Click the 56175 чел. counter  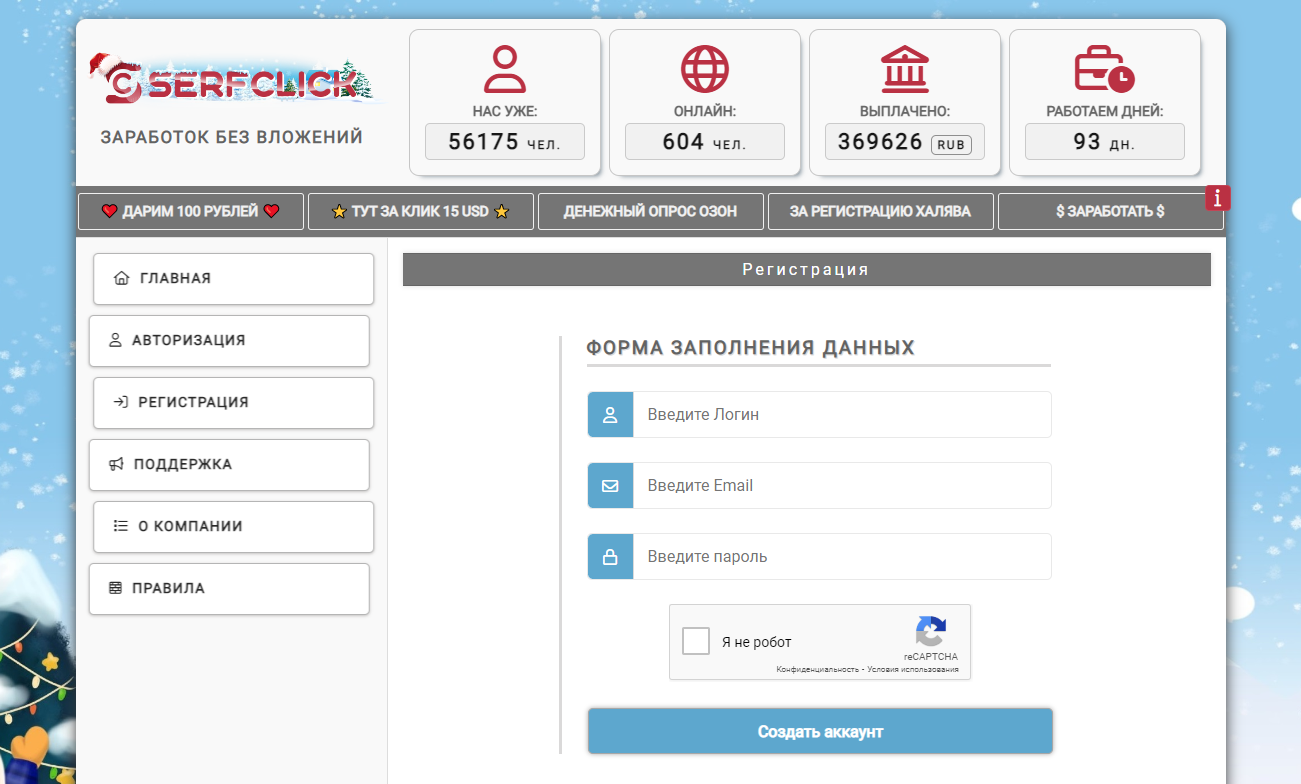(504, 142)
